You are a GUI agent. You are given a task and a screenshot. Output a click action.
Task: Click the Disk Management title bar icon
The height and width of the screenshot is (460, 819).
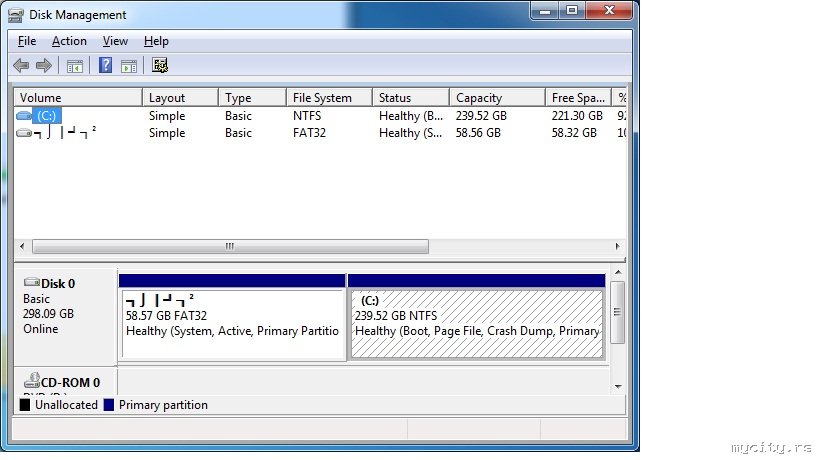coord(16,15)
